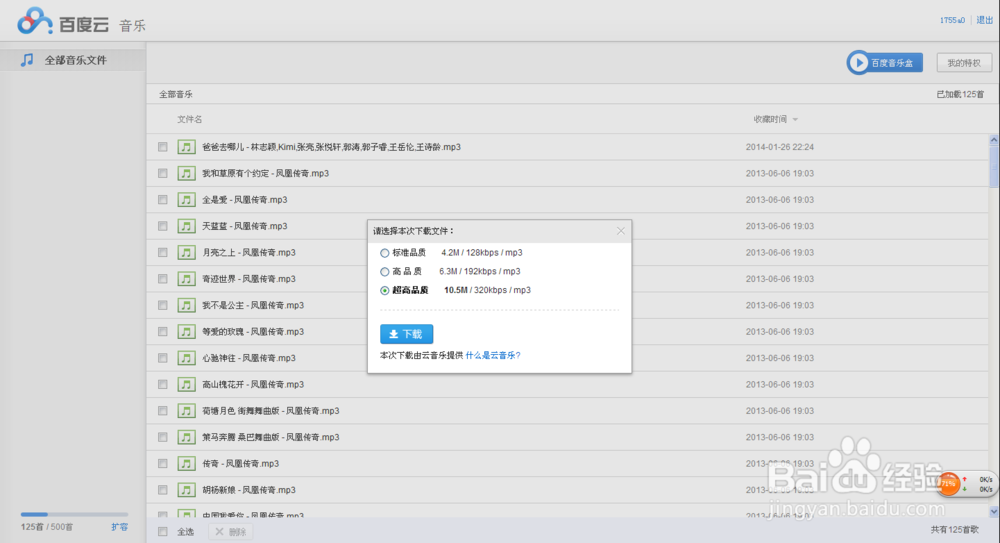
Task: Click the username link near 退出
Action: point(952,20)
